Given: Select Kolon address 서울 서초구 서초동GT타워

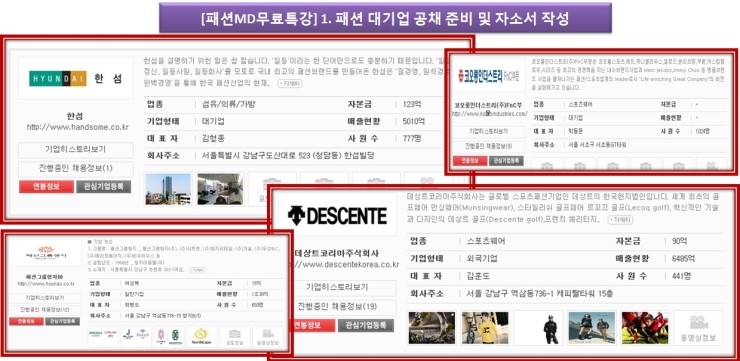Looking at the screenshot, I should point(598,145).
